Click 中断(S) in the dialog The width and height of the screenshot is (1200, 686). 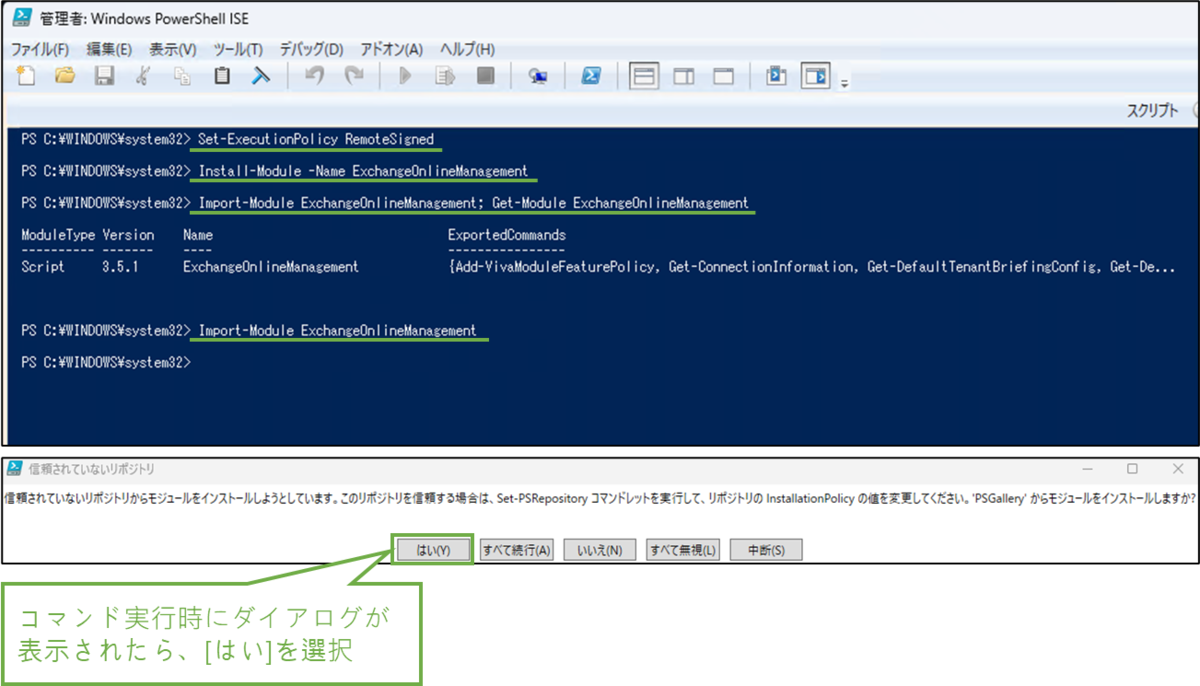766,550
